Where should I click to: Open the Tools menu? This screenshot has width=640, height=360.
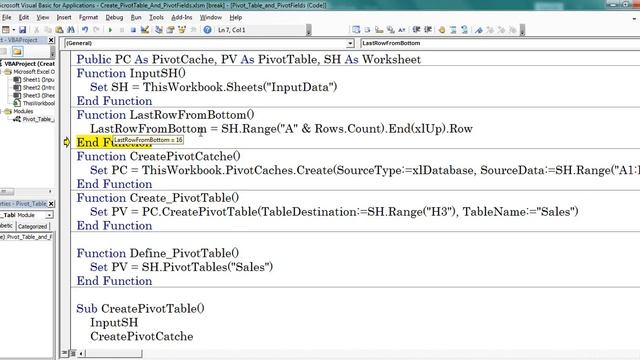[x=156, y=18]
